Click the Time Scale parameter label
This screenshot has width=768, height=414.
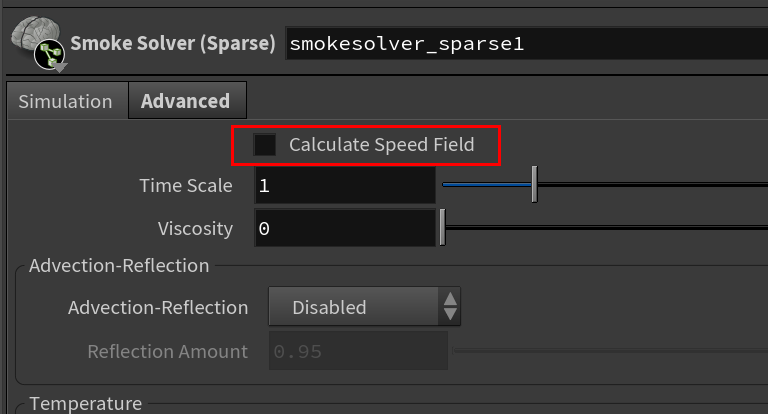tap(186, 186)
